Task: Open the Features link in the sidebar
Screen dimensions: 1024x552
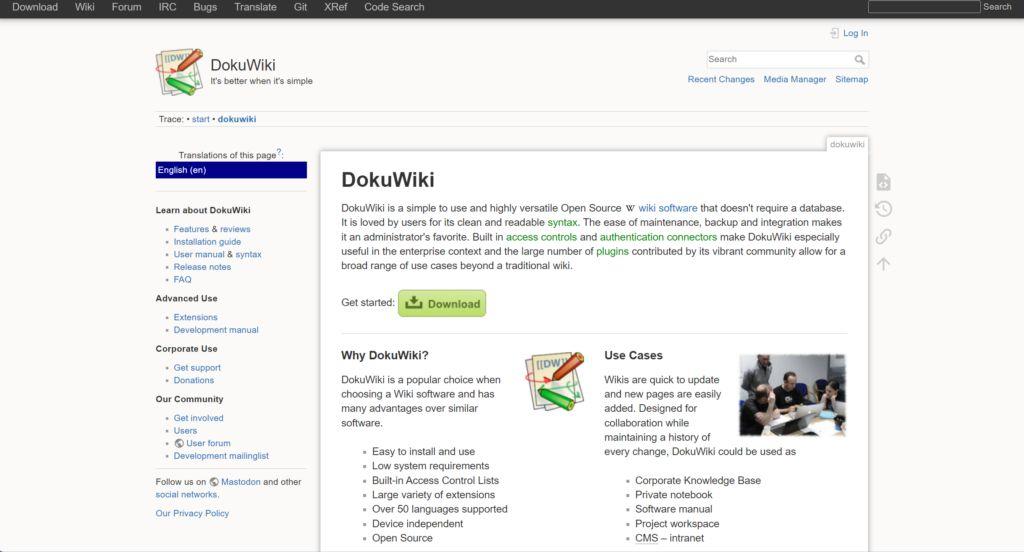Action: click(x=191, y=229)
